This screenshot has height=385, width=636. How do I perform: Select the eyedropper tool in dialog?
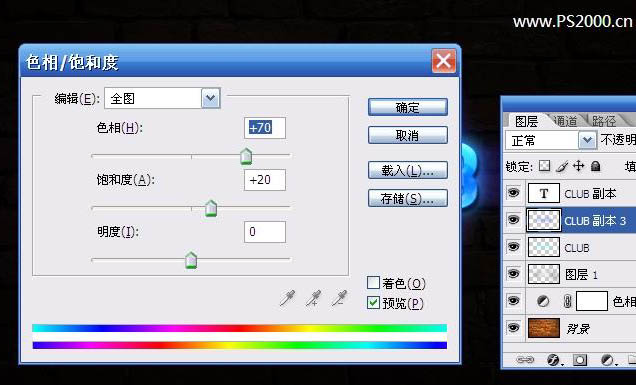point(287,299)
